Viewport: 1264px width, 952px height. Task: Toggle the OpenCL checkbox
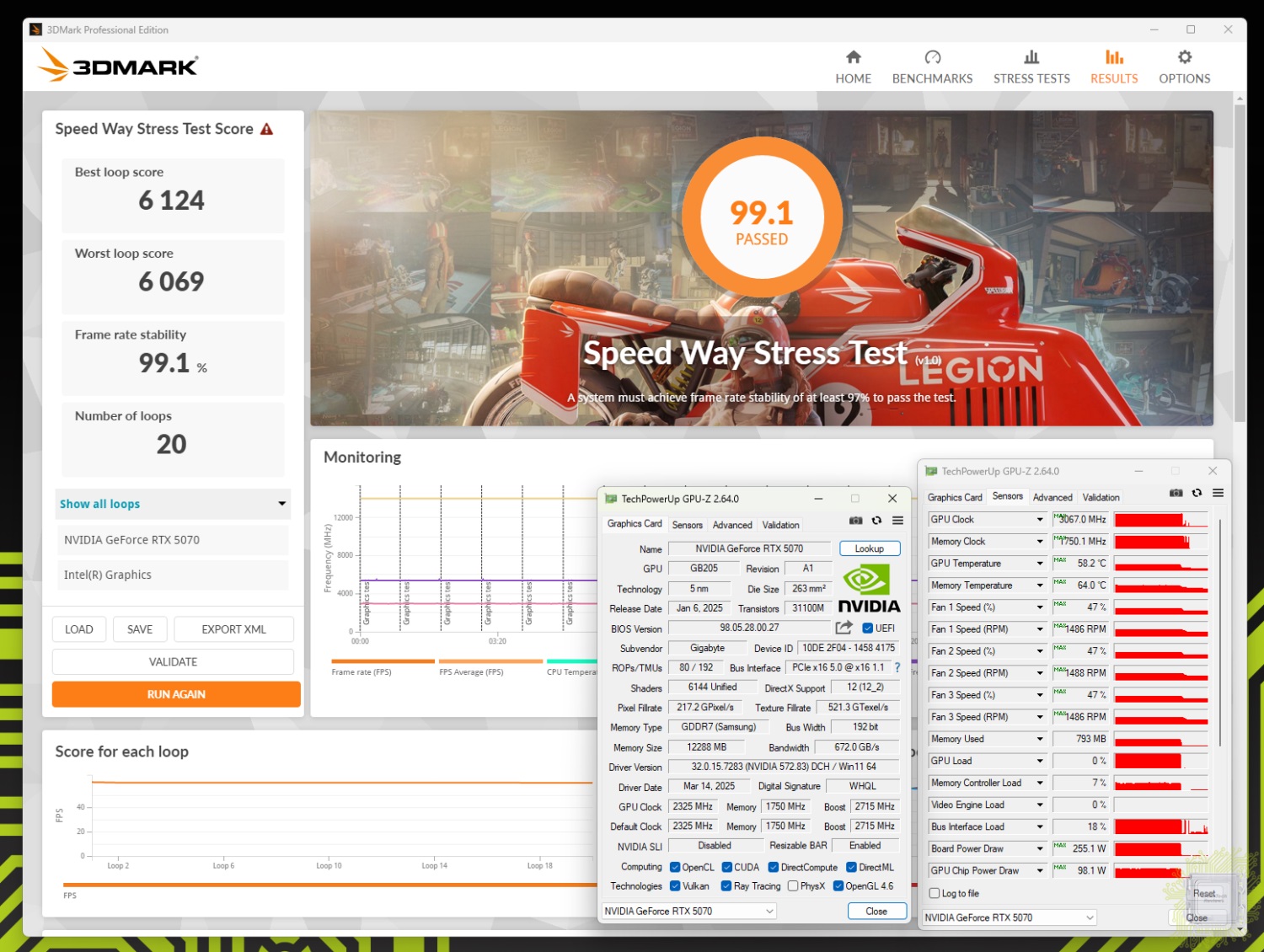pos(675,867)
